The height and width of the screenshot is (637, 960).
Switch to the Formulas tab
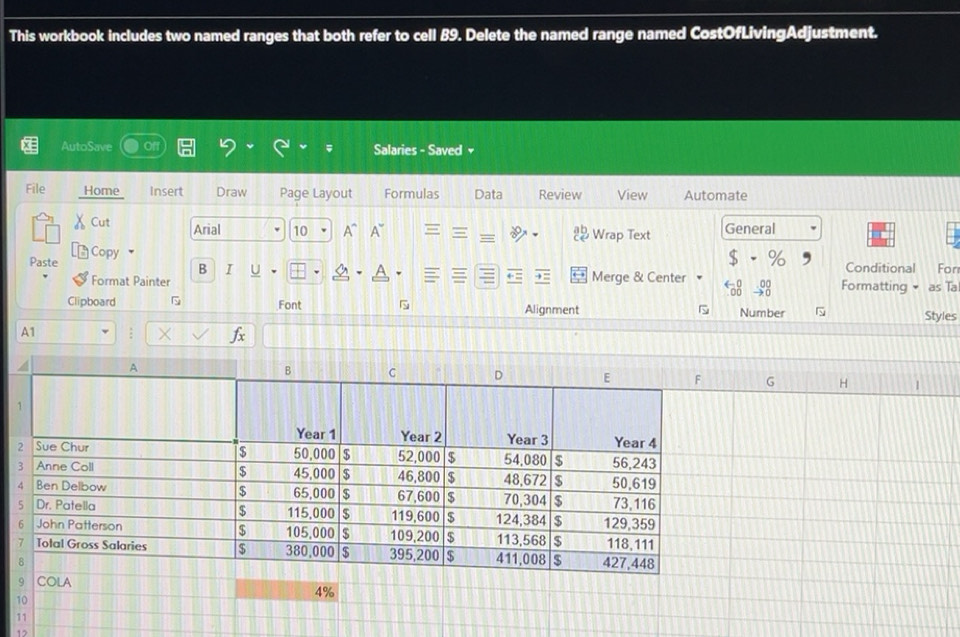[x=411, y=194]
